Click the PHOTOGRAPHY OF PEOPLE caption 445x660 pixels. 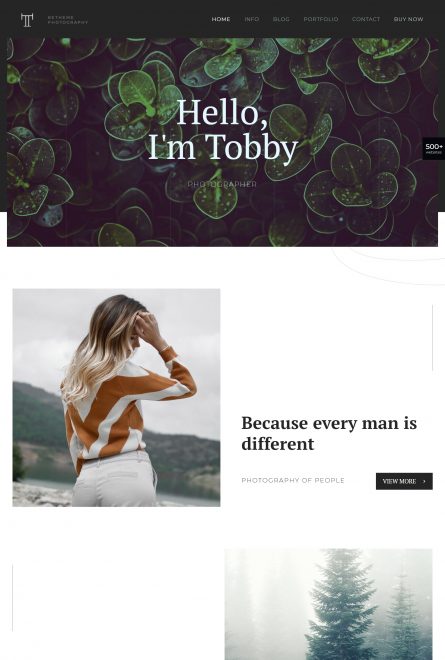(x=293, y=480)
